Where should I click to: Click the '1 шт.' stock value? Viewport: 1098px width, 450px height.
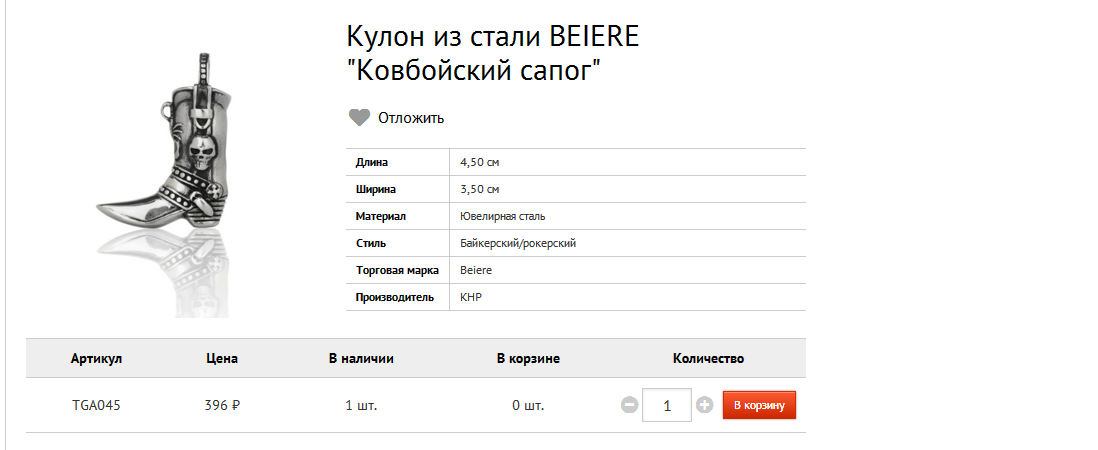(361, 405)
